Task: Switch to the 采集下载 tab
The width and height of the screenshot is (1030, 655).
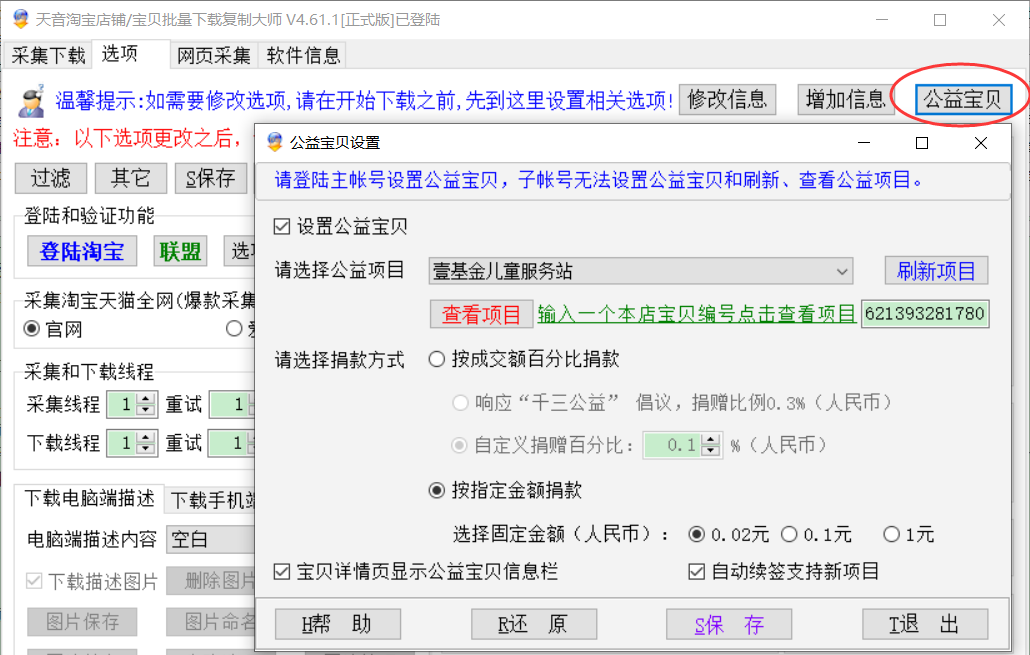Action: click(x=48, y=55)
